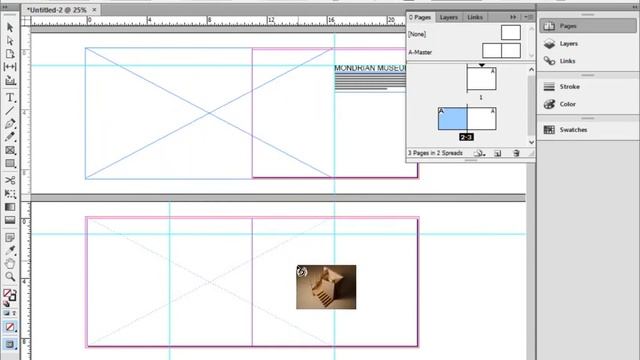Select the Line tool
Image resolution: width=640 pixels, height=360 pixels.
point(10,111)
